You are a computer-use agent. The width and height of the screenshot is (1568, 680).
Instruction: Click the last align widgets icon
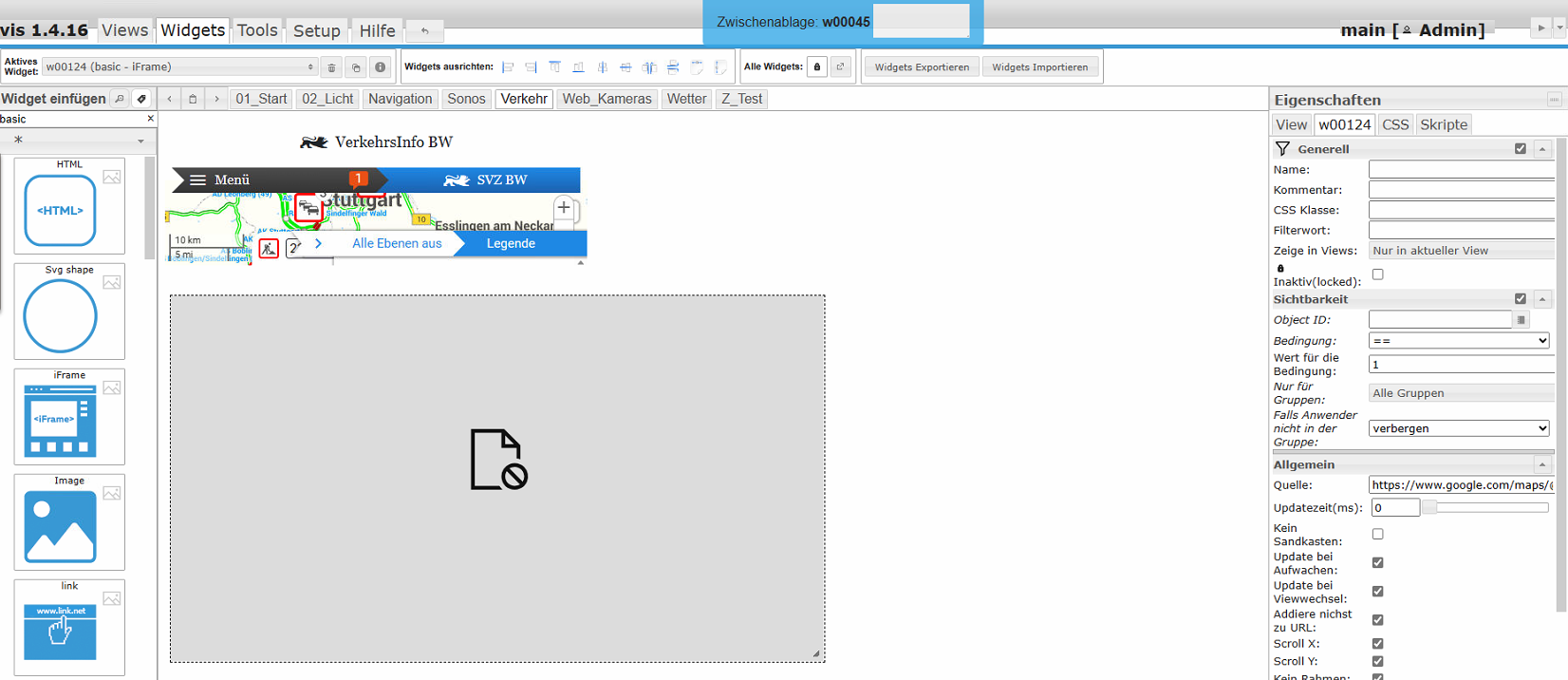point(720,67)
